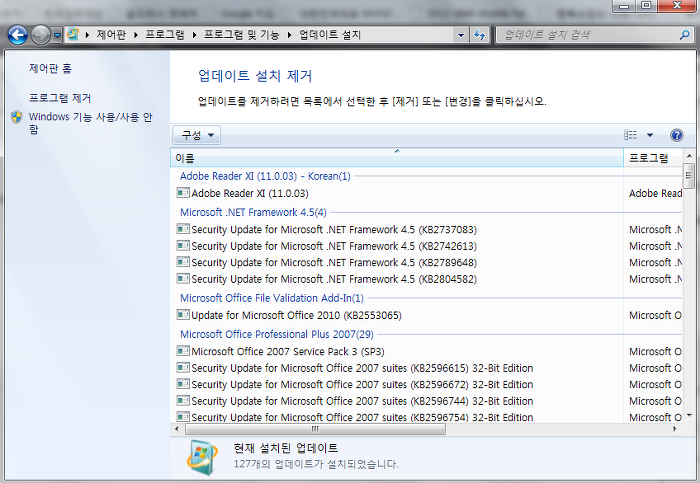This screenshot has width=700, height=483.
Task: Maximize the window
Action: 646,6
